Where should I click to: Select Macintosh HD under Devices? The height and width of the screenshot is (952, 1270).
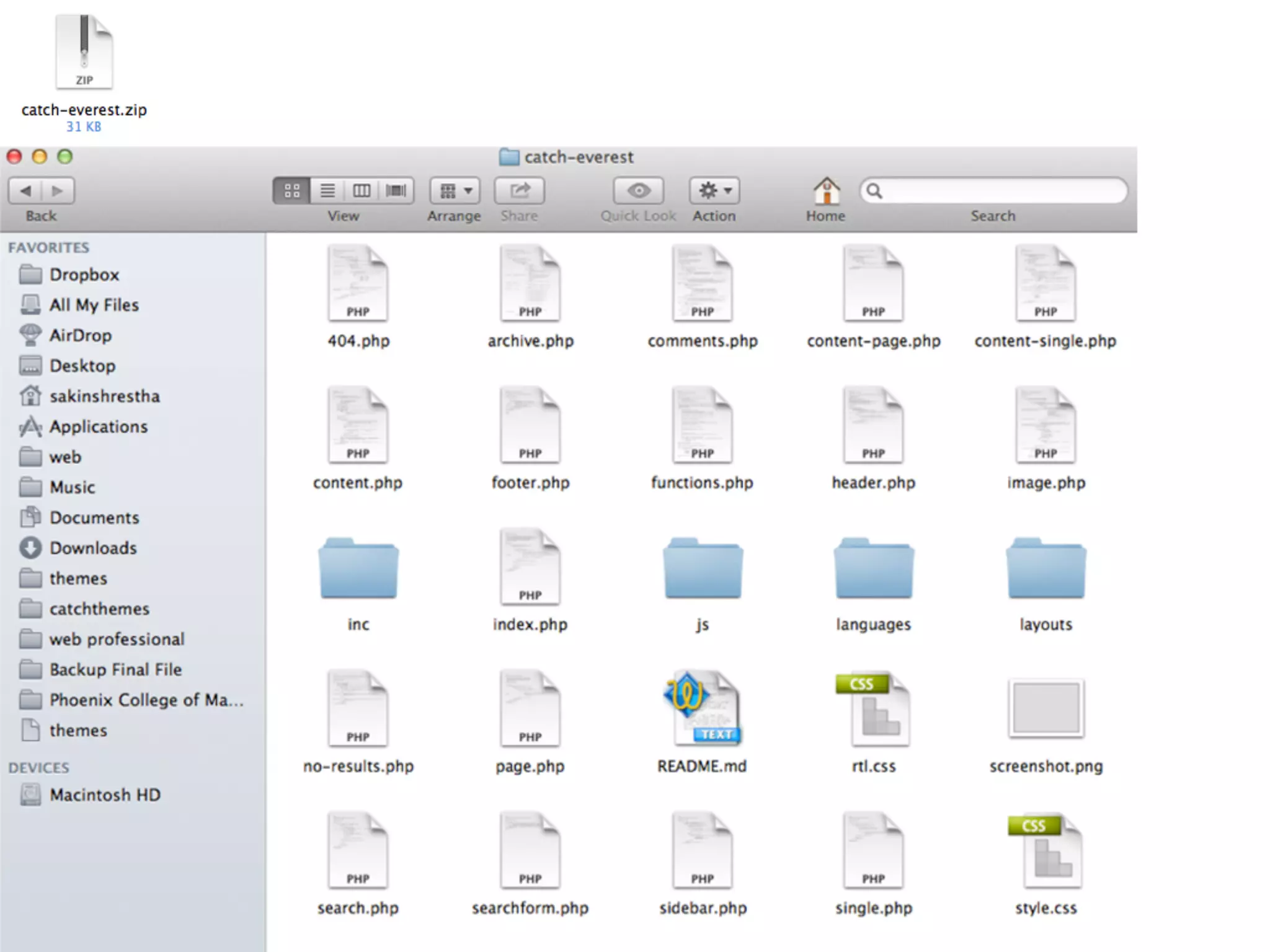(105, 795)
